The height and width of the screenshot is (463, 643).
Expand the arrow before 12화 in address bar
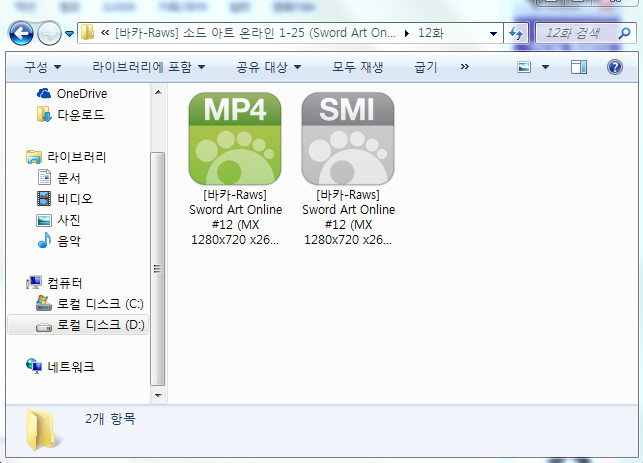click(406, 33)
